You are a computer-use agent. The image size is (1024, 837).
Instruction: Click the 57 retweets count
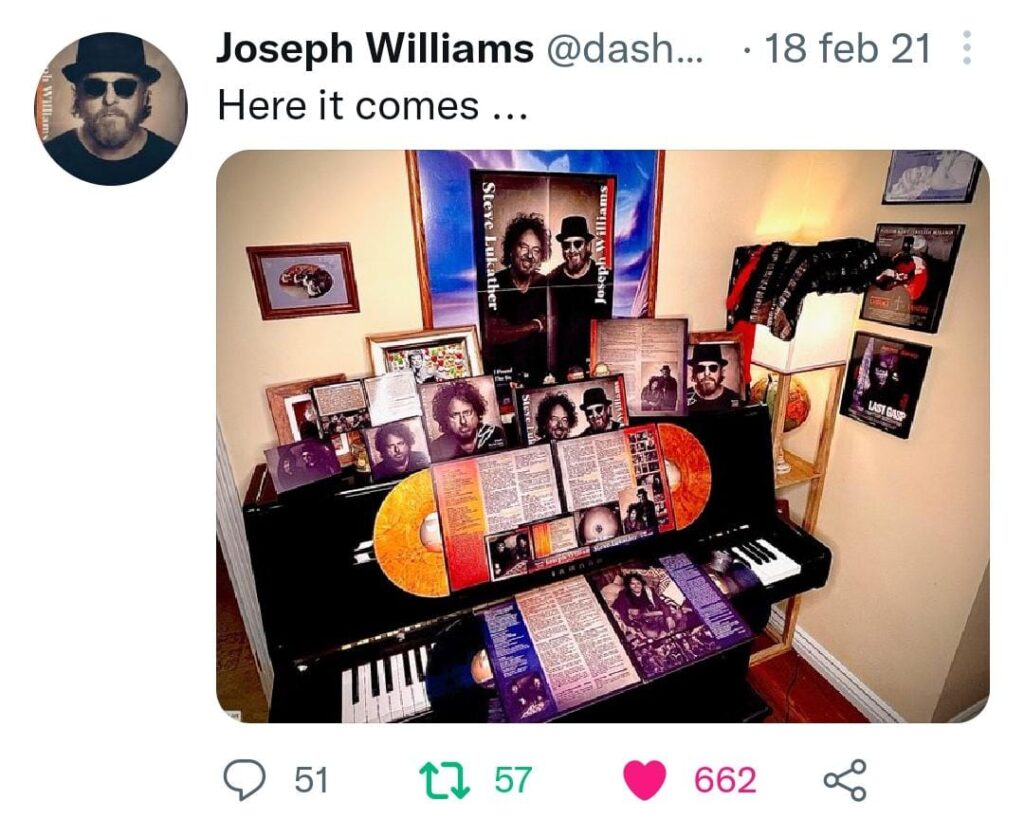(514, 780)
